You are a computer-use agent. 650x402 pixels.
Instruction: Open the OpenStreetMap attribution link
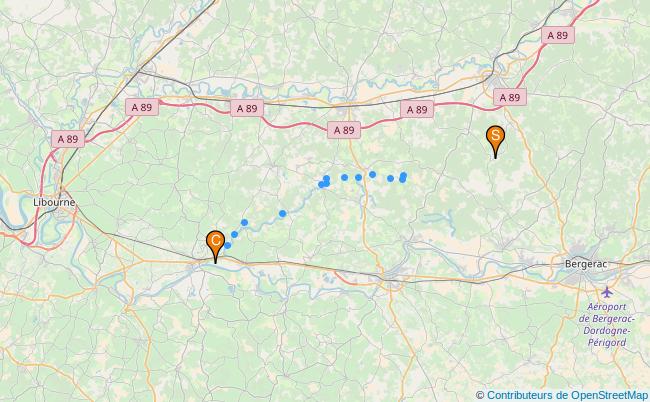[609, 395]
